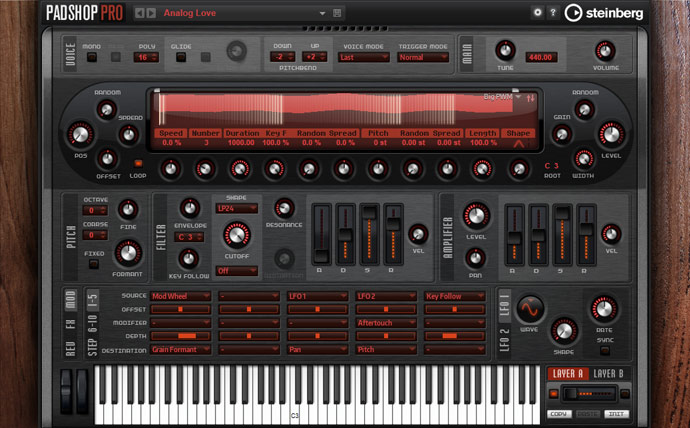Toggle the grain Loop button
Screen dimensions: 690x428
click(138, 163)
